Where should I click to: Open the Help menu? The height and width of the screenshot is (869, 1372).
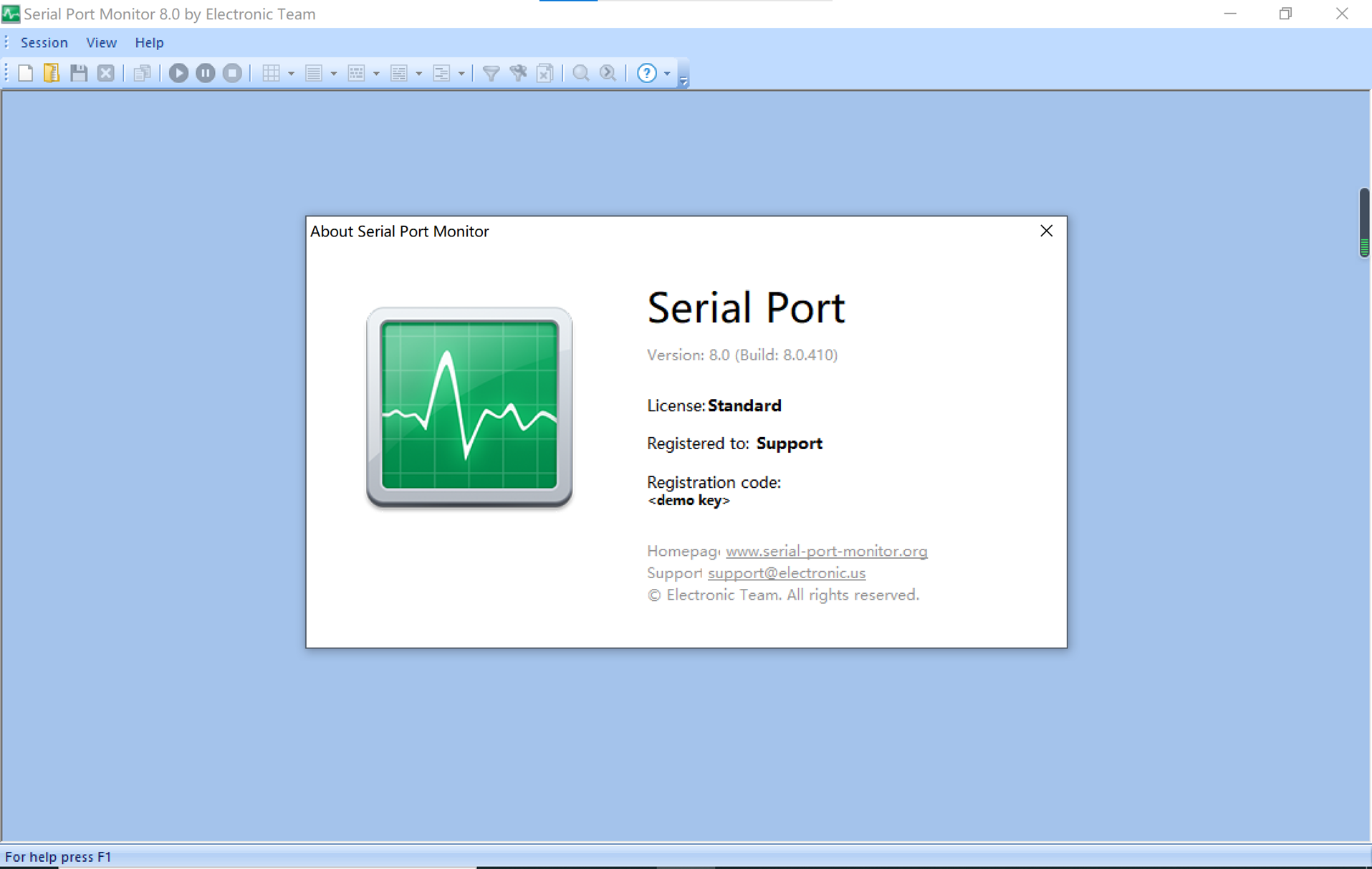(x=149, y=43)
